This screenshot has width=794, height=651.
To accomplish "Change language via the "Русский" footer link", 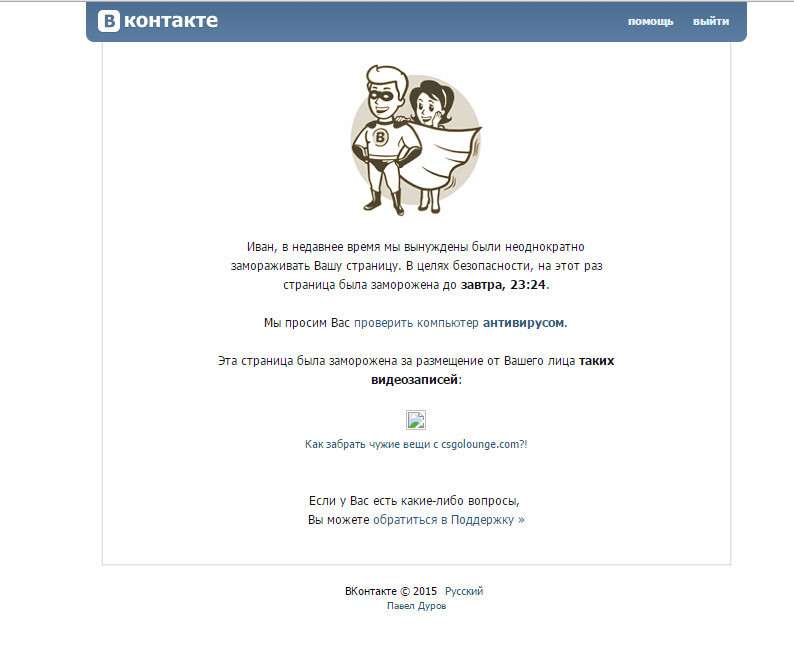I will pyautogui.click(x=464, y=591).
